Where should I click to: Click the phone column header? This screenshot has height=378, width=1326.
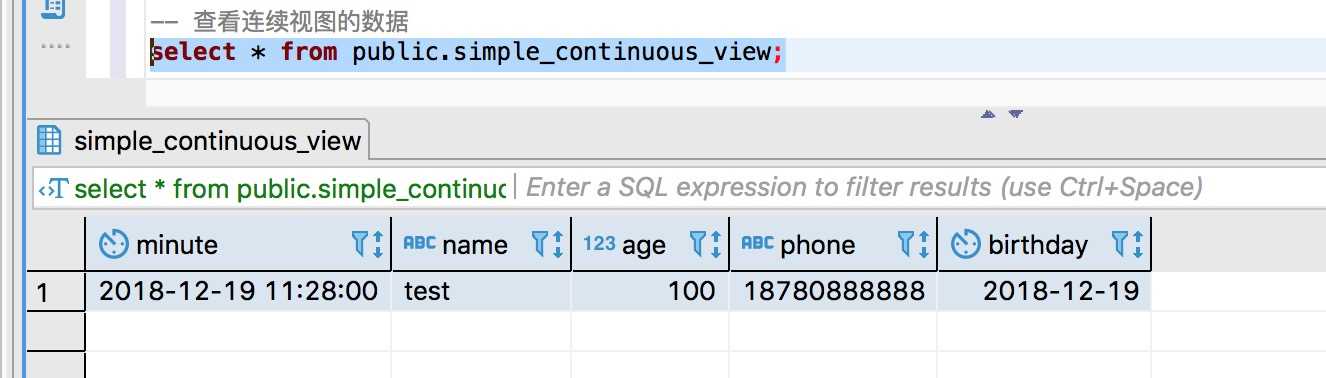point(834,244)
